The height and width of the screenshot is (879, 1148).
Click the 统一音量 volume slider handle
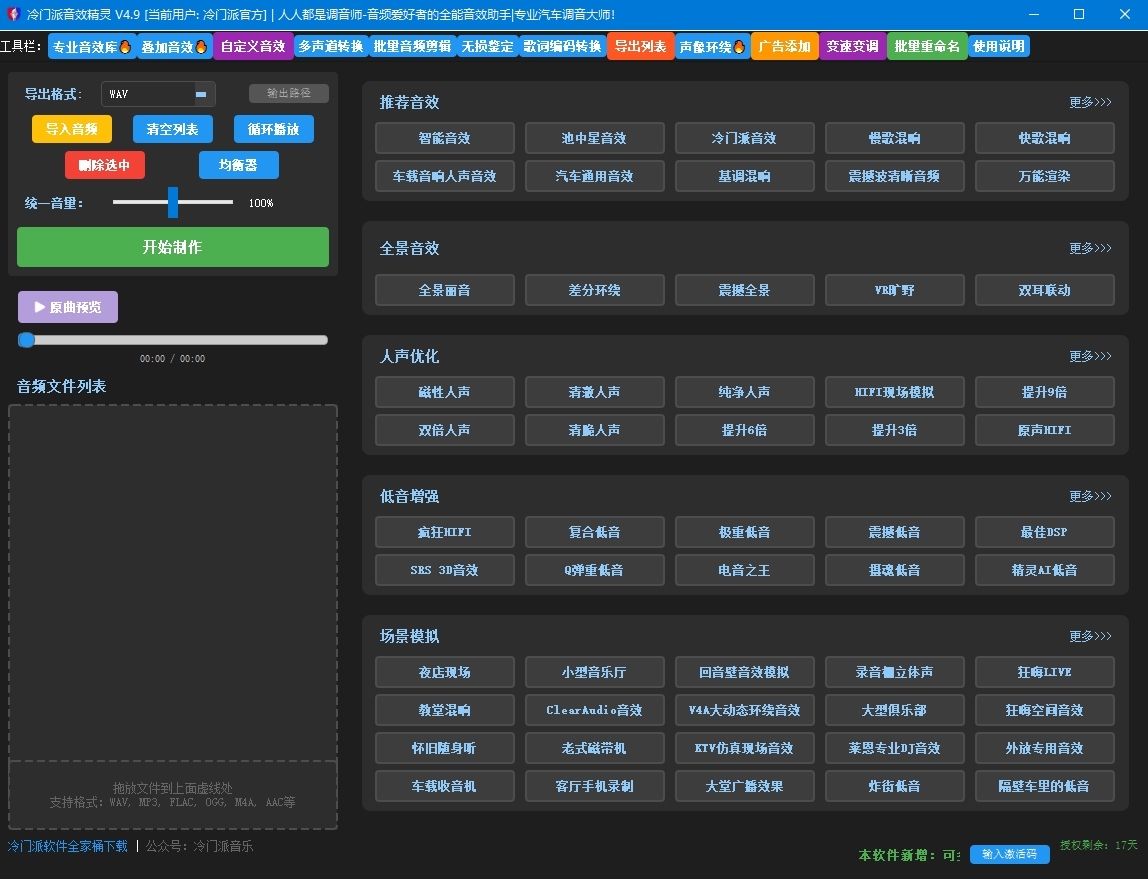[x=173, y=202]
